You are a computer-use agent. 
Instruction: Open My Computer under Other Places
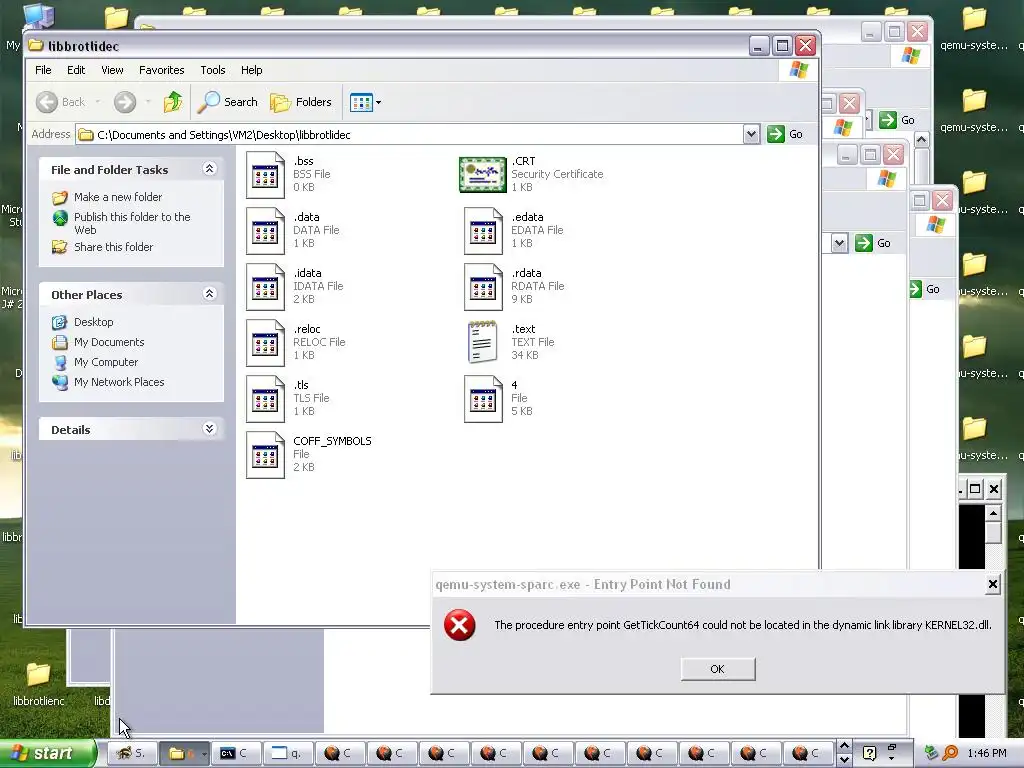point(106,362)
